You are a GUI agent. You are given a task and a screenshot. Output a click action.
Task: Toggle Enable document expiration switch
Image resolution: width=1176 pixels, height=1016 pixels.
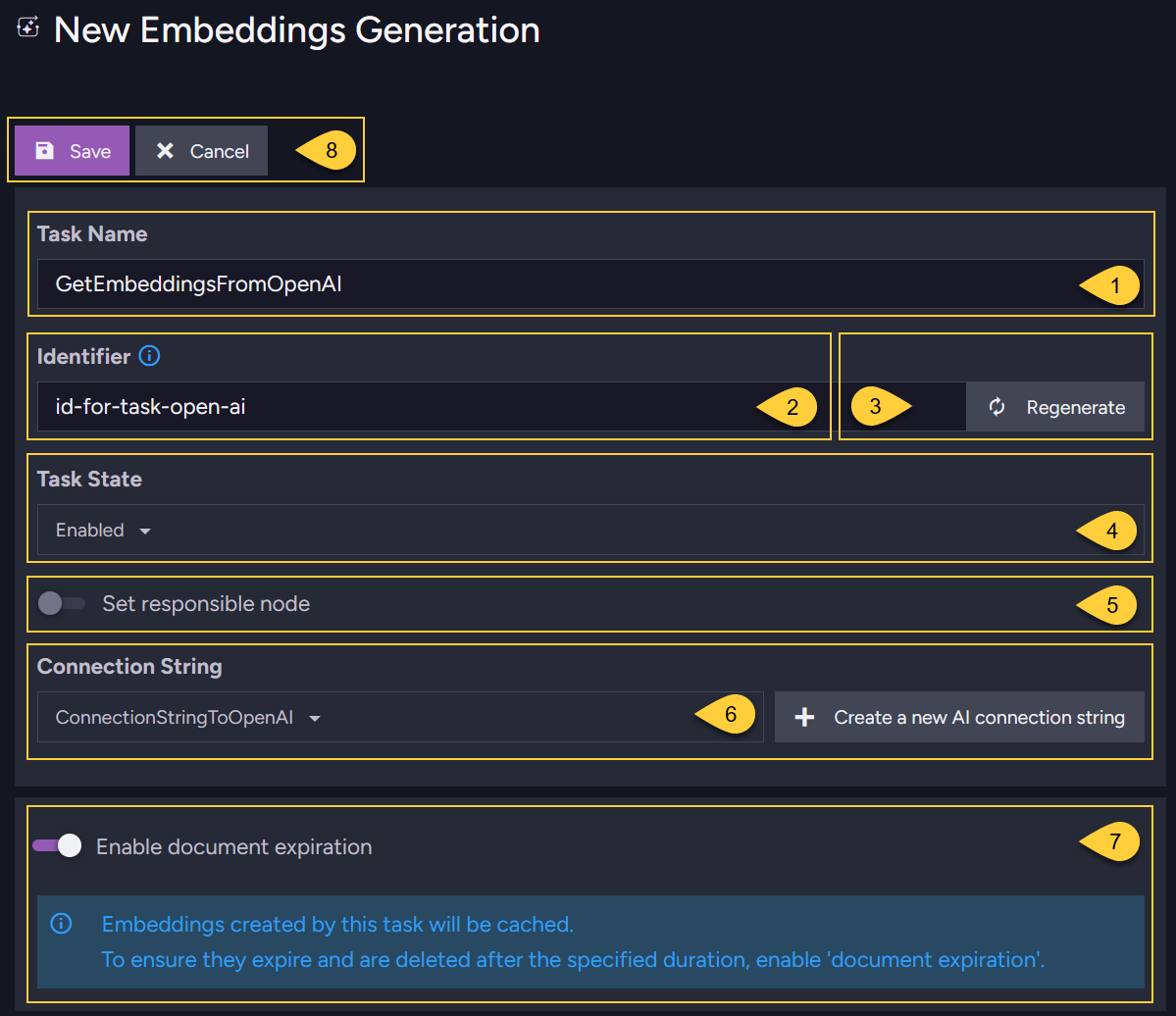click(57, 845)
